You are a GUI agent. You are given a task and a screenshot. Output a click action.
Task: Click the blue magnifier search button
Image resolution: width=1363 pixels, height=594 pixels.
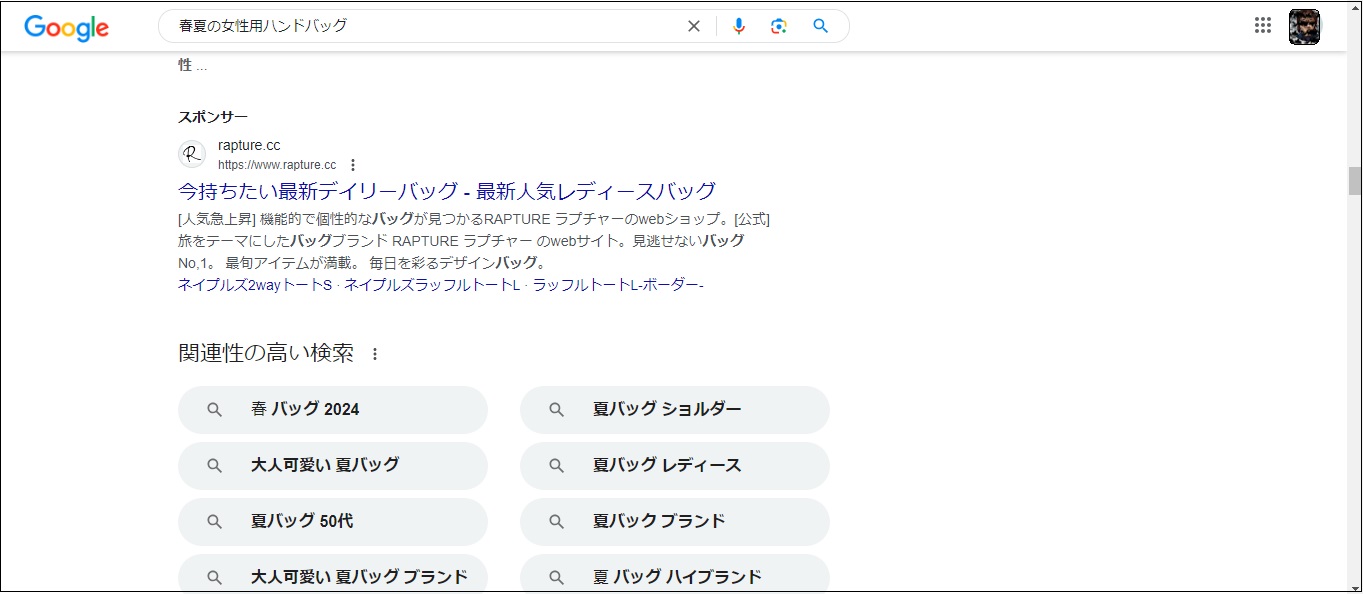(x=821, y=26)
